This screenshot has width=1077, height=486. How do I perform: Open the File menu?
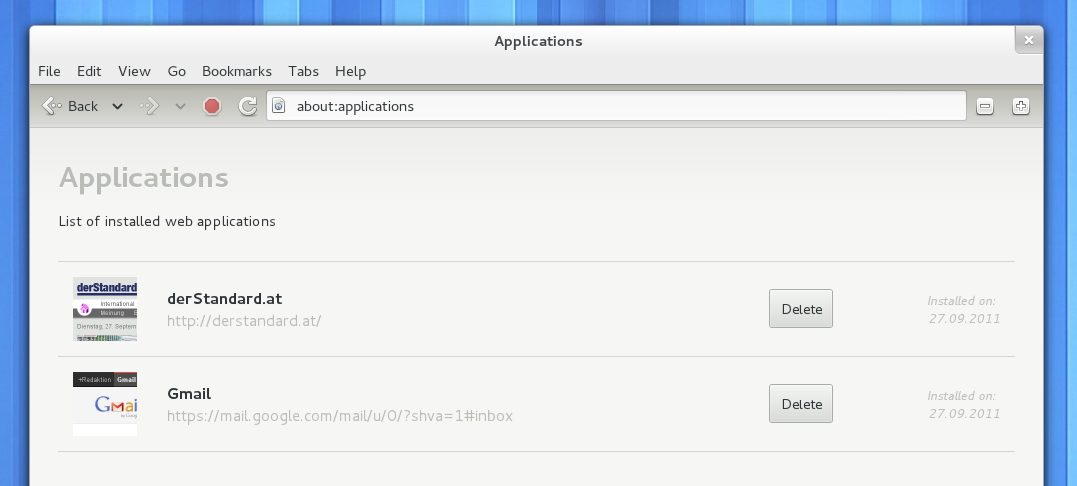click(x=49, y=71)
